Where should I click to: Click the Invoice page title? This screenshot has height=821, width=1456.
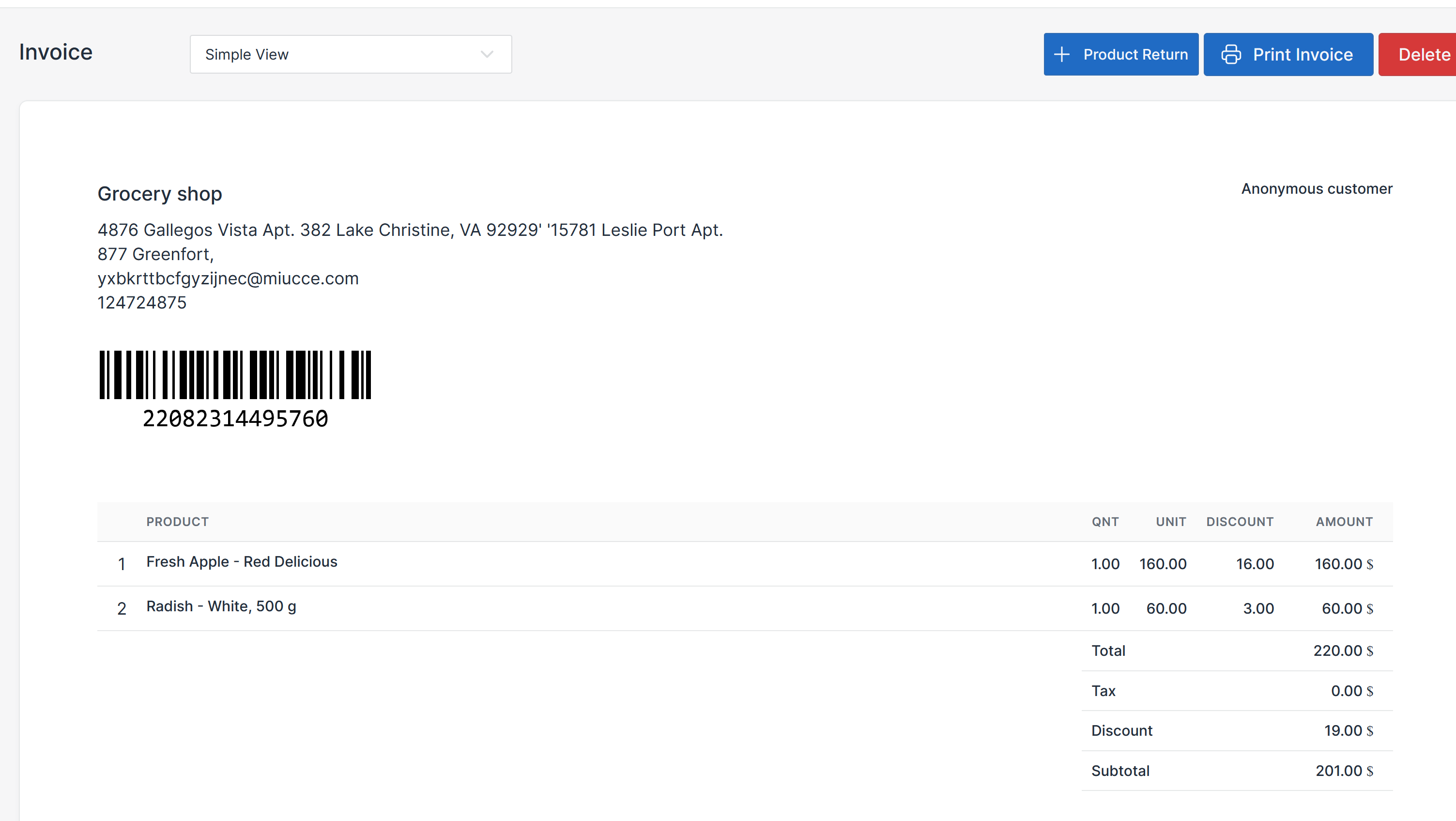coord(55,52)
